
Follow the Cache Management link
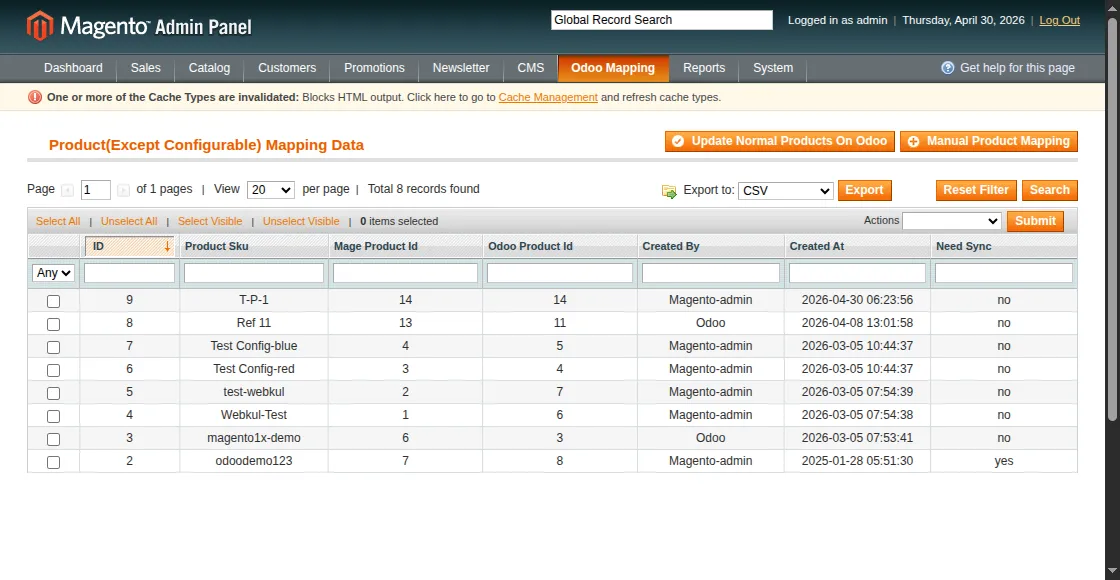pos(548,97)
